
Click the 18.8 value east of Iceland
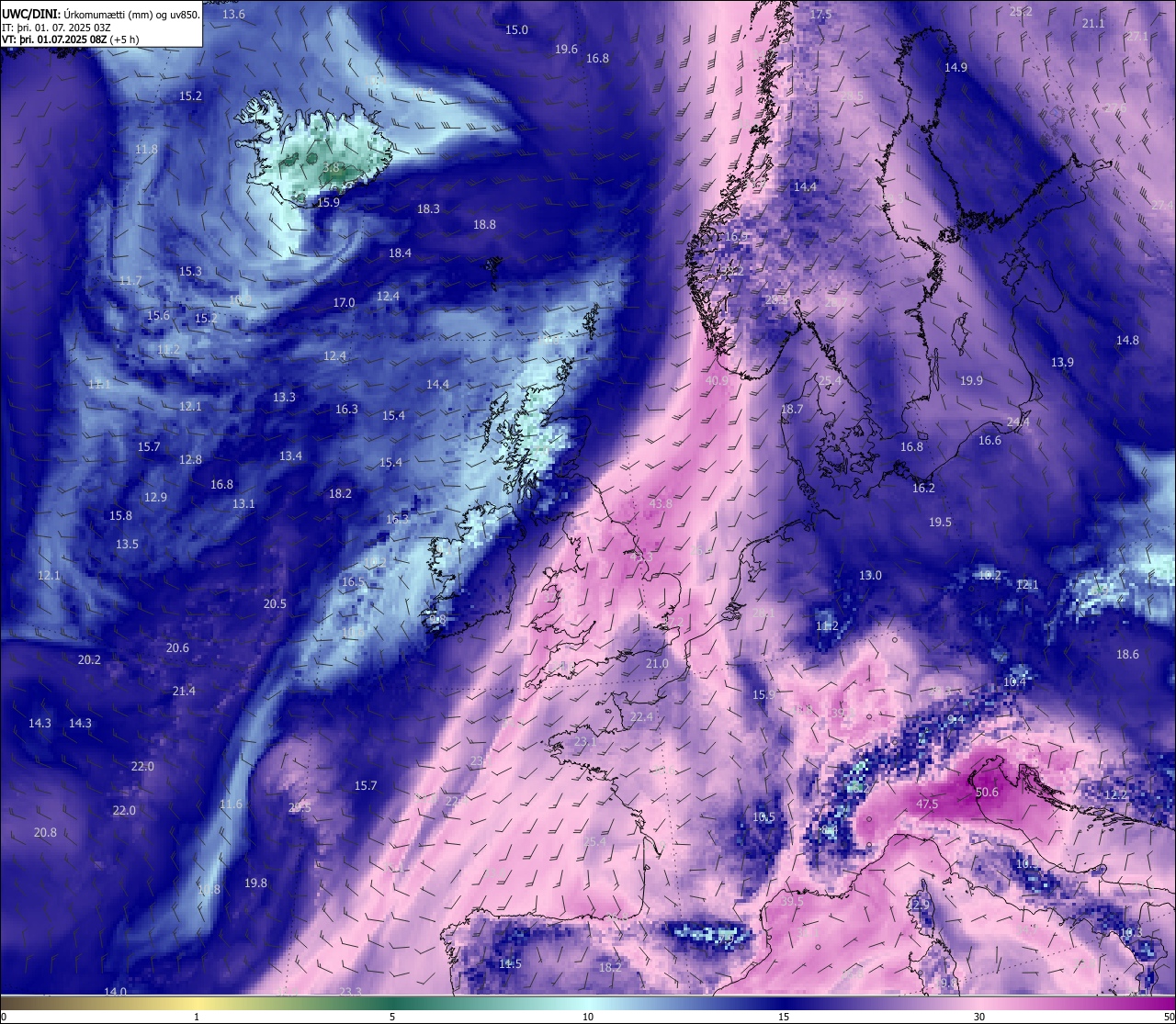[484, 224]
